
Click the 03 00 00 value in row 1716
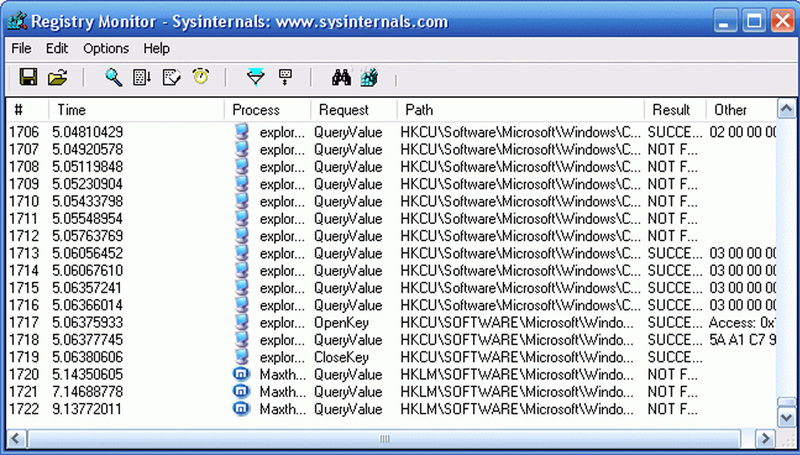coord(742,306)
